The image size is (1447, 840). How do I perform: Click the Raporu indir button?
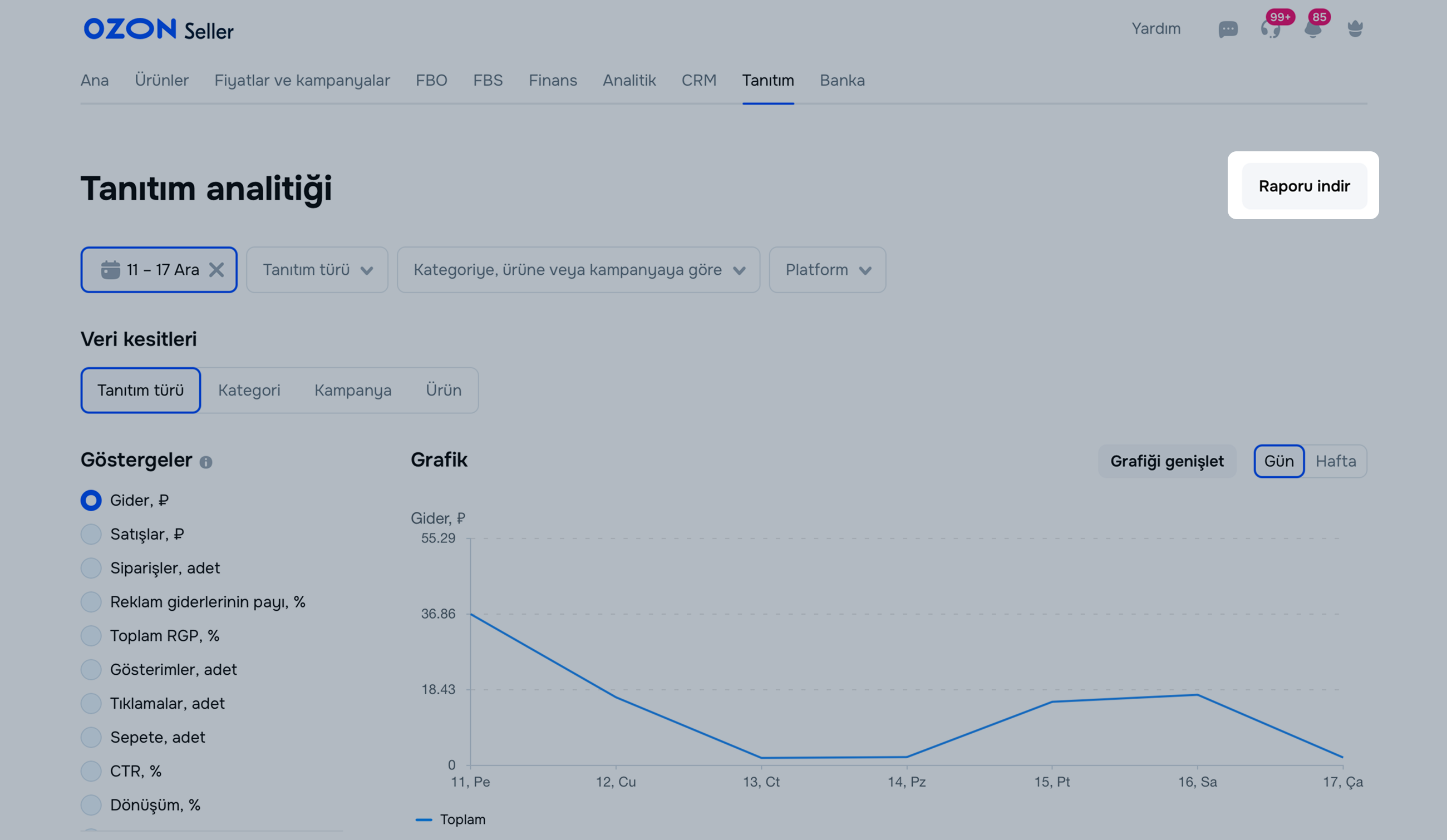pos(1304,186)
